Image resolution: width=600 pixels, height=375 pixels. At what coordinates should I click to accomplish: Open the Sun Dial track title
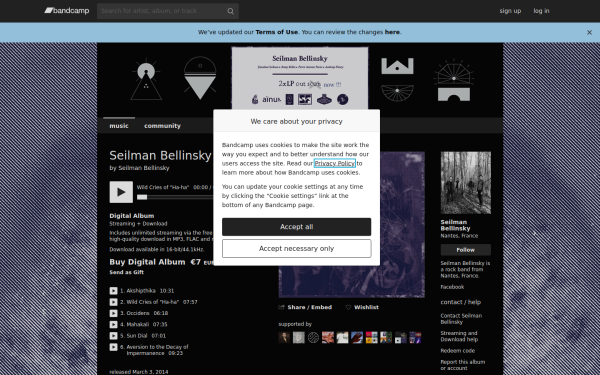(x=137, y=336)
